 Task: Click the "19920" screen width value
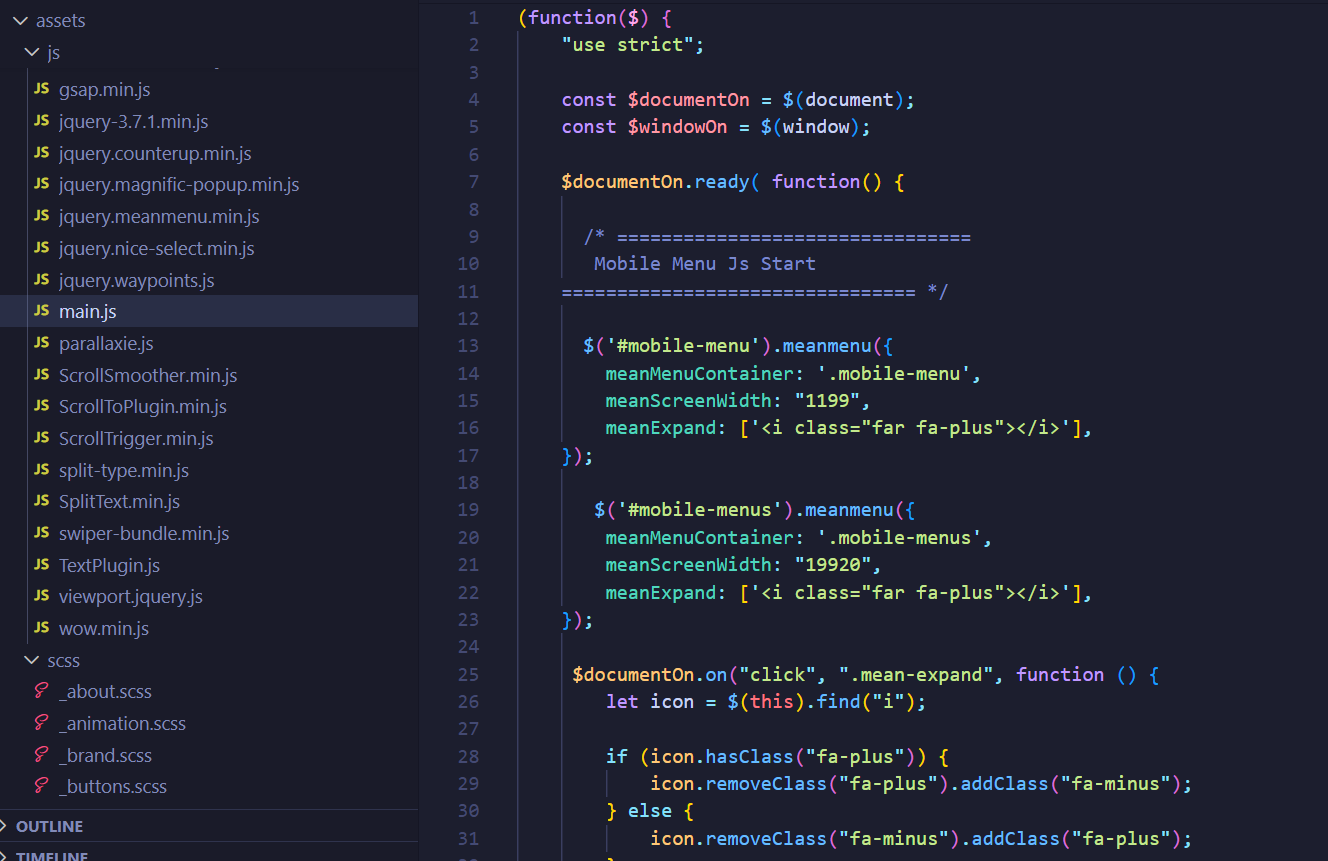(x=833, y=564)
